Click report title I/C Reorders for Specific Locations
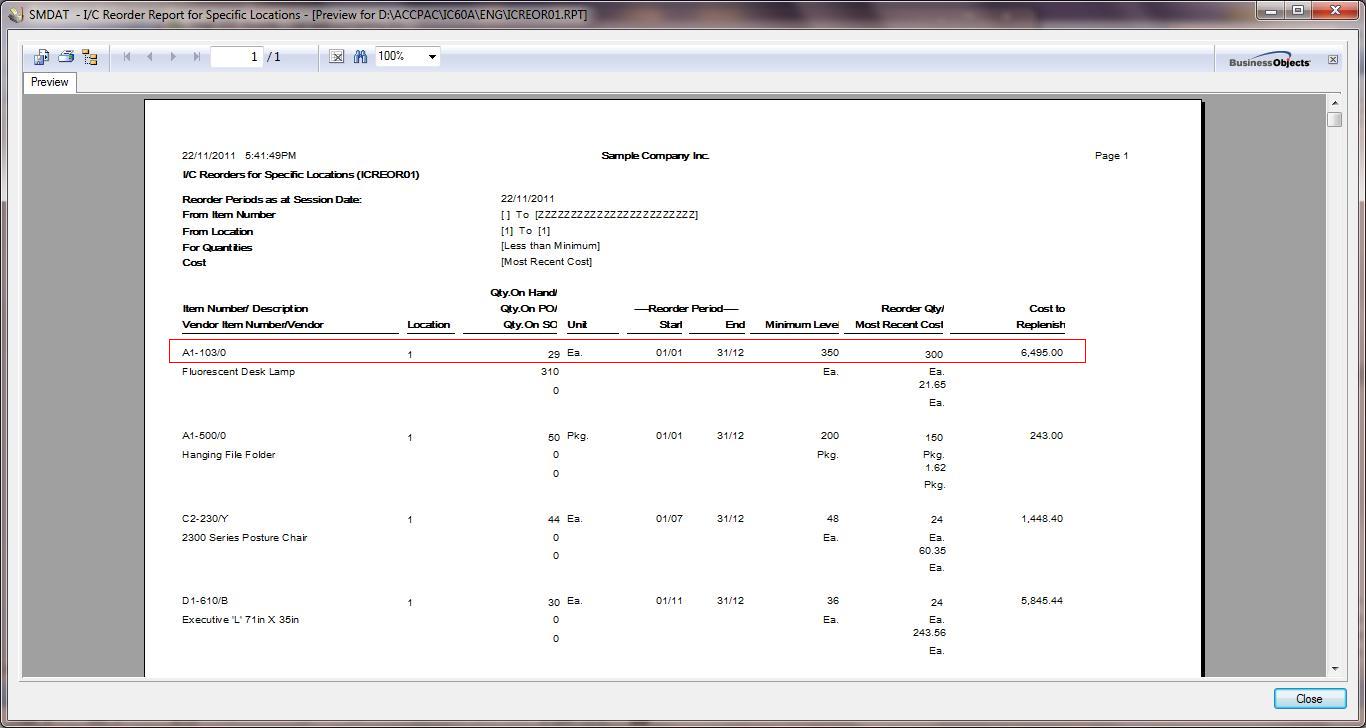Image resolution: width=1366 pixels, height=728 pixels. pyautogui.click(x=300, y=175)
